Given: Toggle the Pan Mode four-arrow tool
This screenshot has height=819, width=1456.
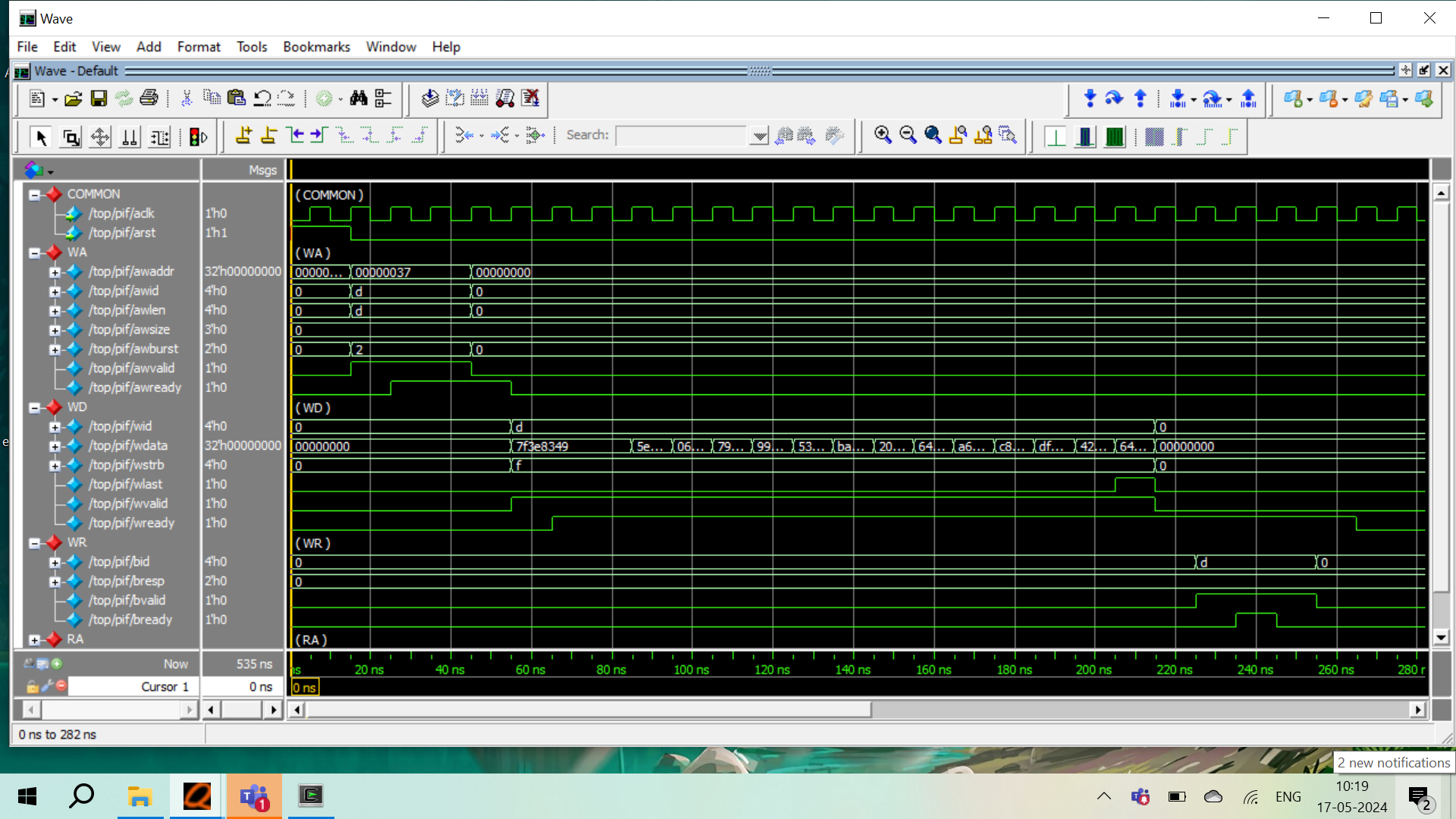Looking at the screenshot, I should 99,137.
